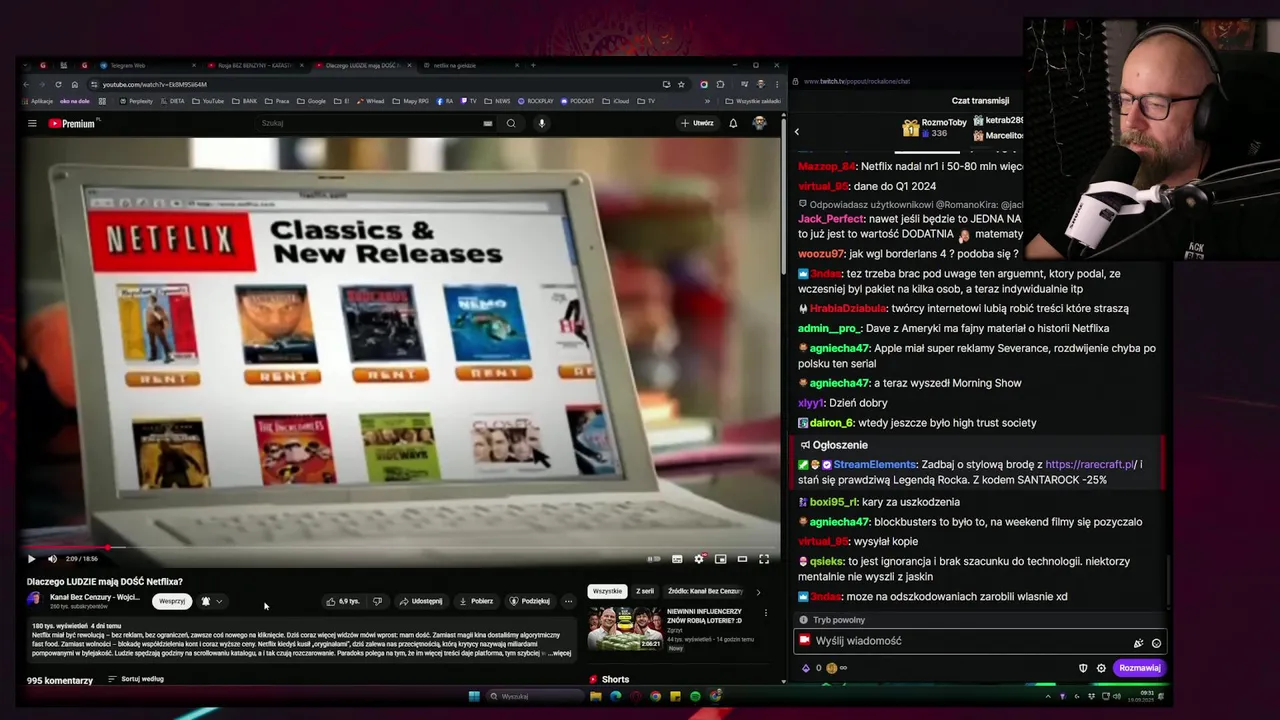
Task: Start voice search with the microphone icon
Action: click(x=542, y=123)
